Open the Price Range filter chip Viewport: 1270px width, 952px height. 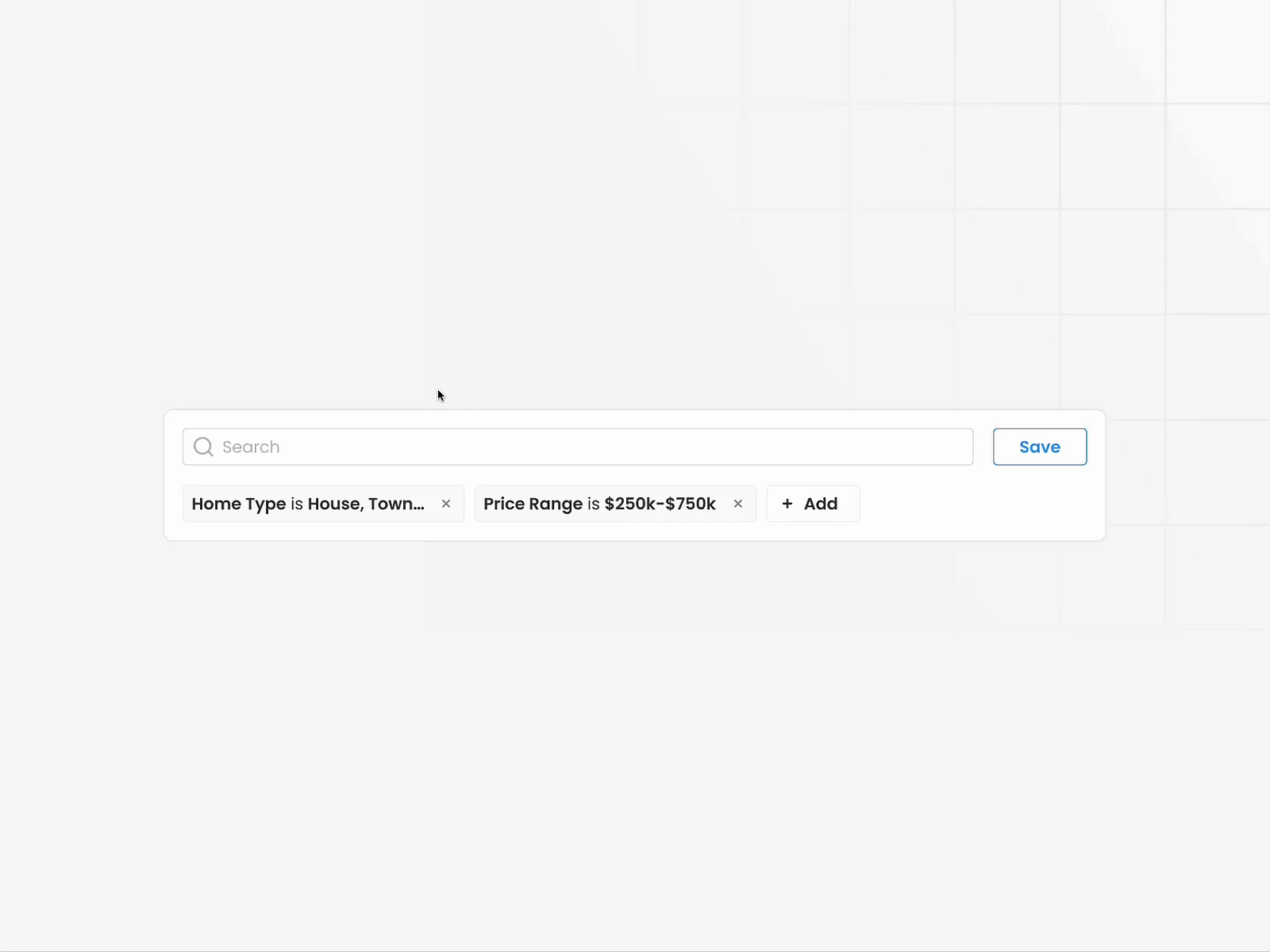(533, 504)
